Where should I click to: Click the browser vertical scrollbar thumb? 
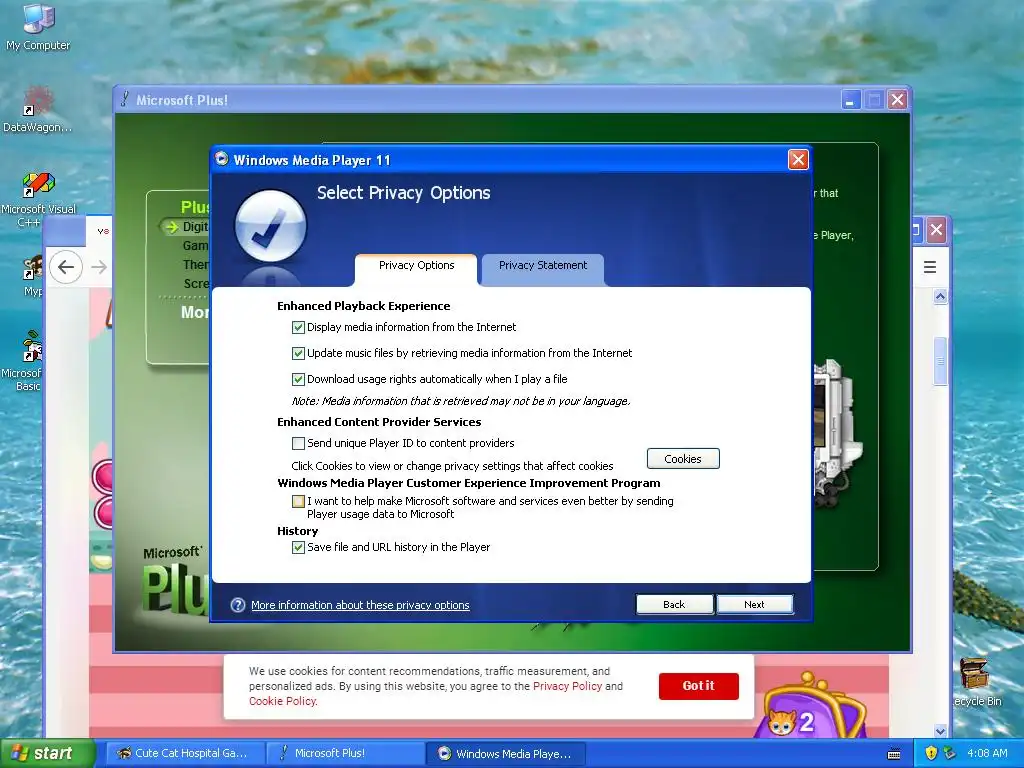pyautogui.click(x=940, y=361)
